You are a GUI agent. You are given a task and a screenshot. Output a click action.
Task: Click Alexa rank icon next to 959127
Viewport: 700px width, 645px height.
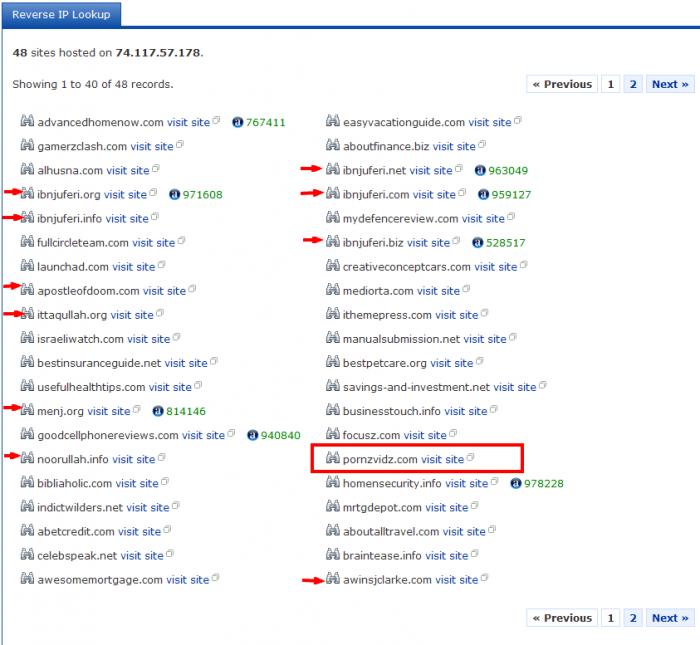[483, 195]
